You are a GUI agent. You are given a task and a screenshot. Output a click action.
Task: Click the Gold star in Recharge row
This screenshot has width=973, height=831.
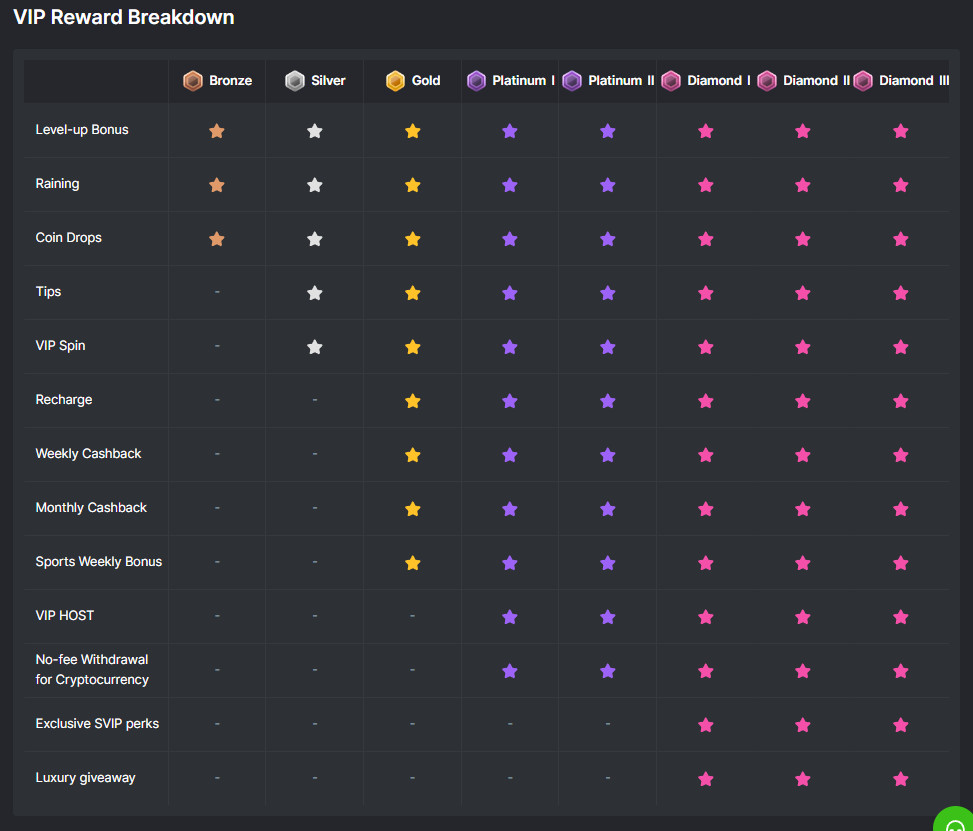pos(412,401)
